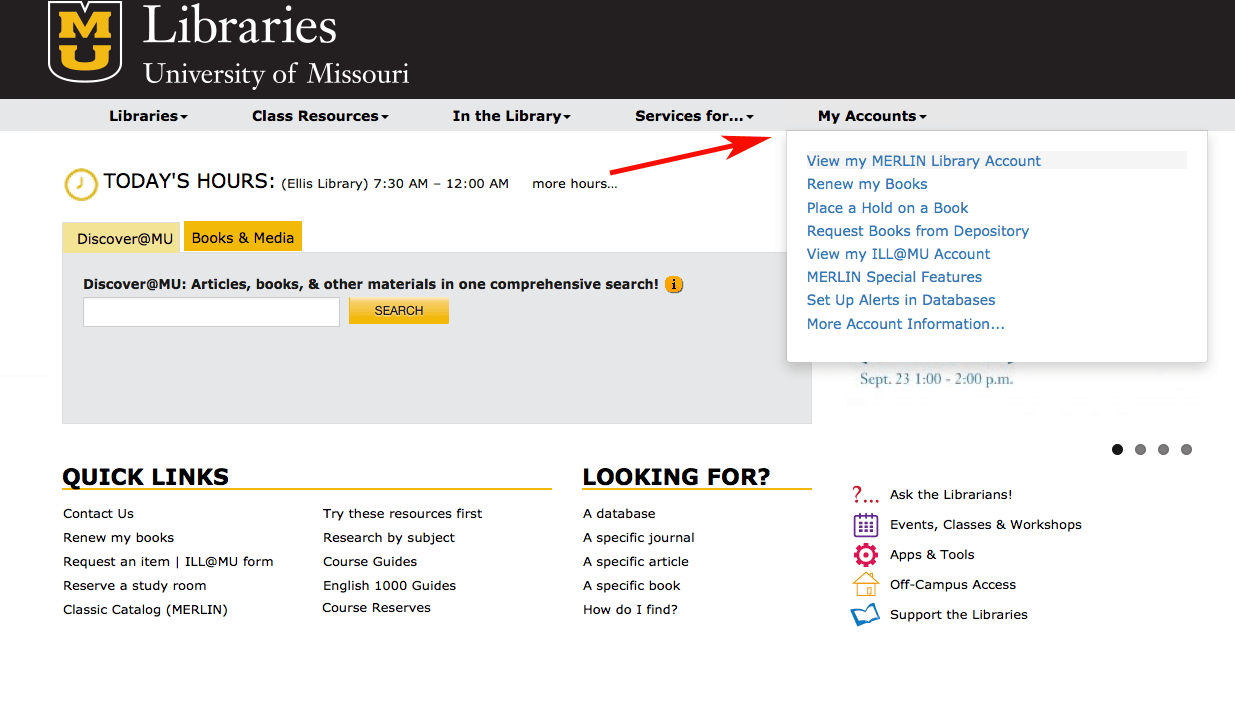Screen dimensions: 1235x702
Task: Open the Events, Classes & Workshops calendar icon
Action: click(864, 524)
